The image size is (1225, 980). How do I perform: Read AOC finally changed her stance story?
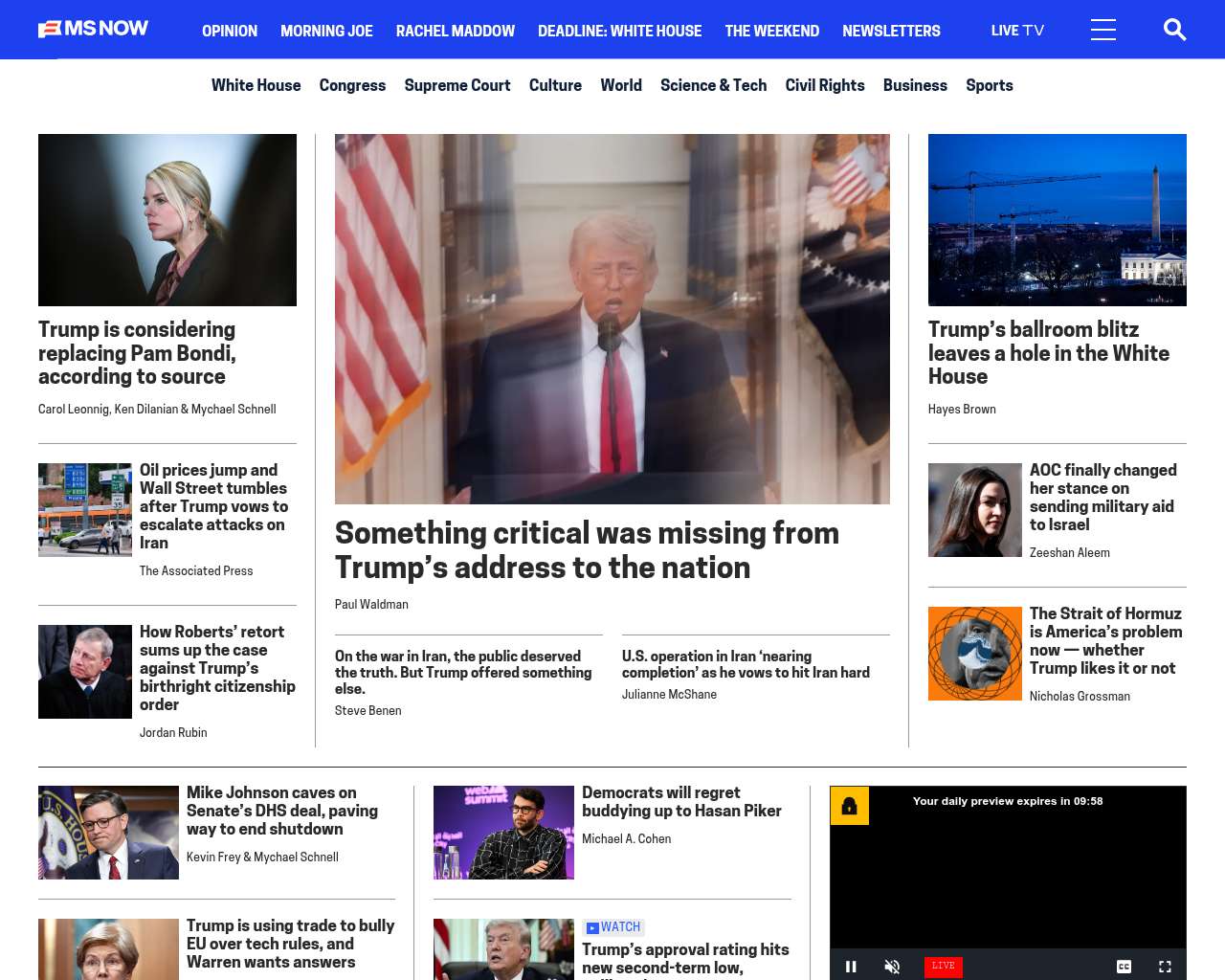tap(1103, 498)
